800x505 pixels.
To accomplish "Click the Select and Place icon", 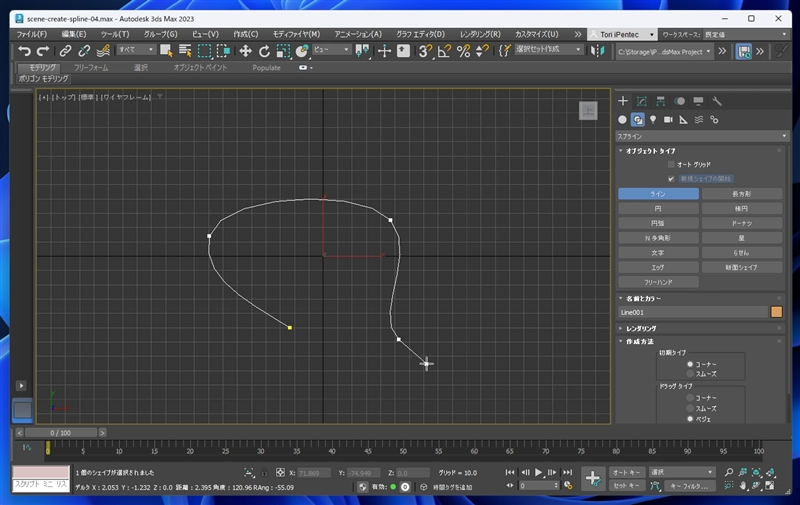I will coord(302,50).
